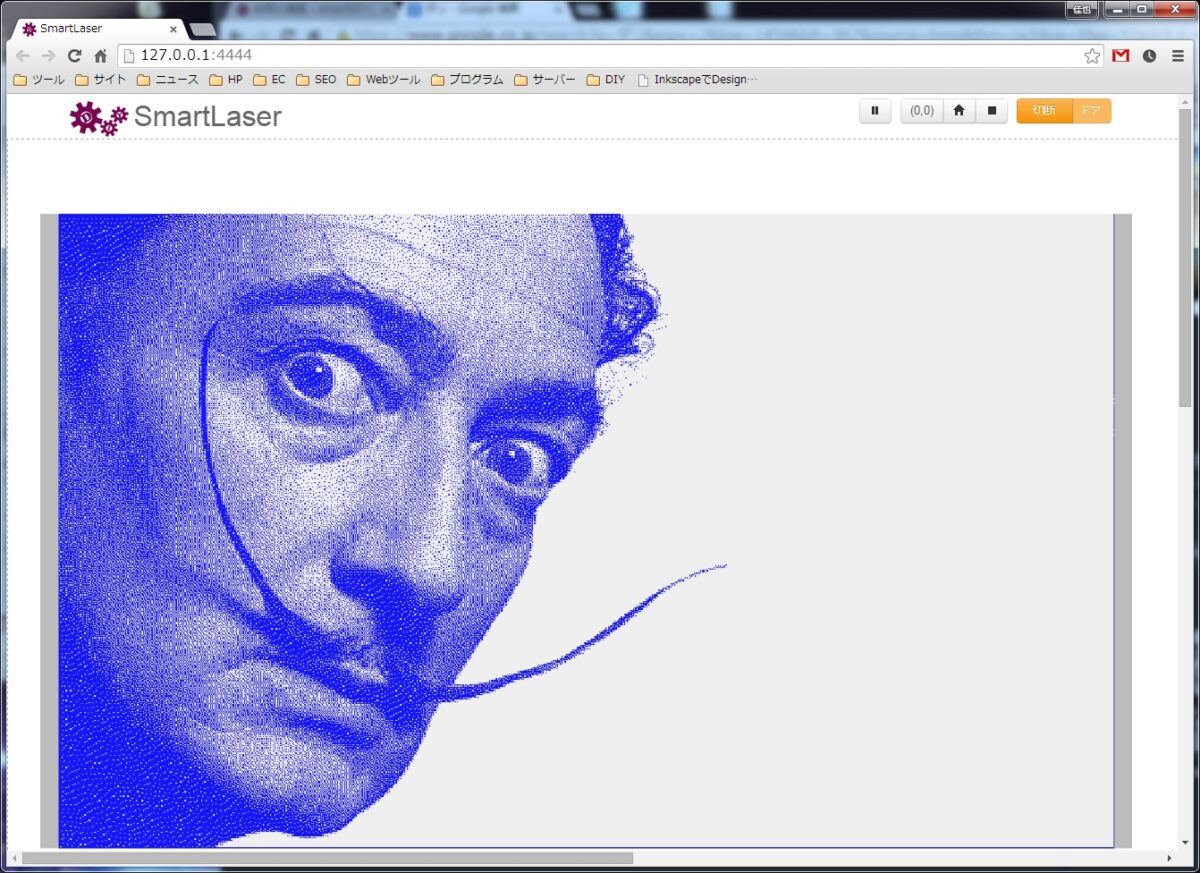
Task: Click the scroll-right arrow of horizontal scrollbar
Action: 1169,858
